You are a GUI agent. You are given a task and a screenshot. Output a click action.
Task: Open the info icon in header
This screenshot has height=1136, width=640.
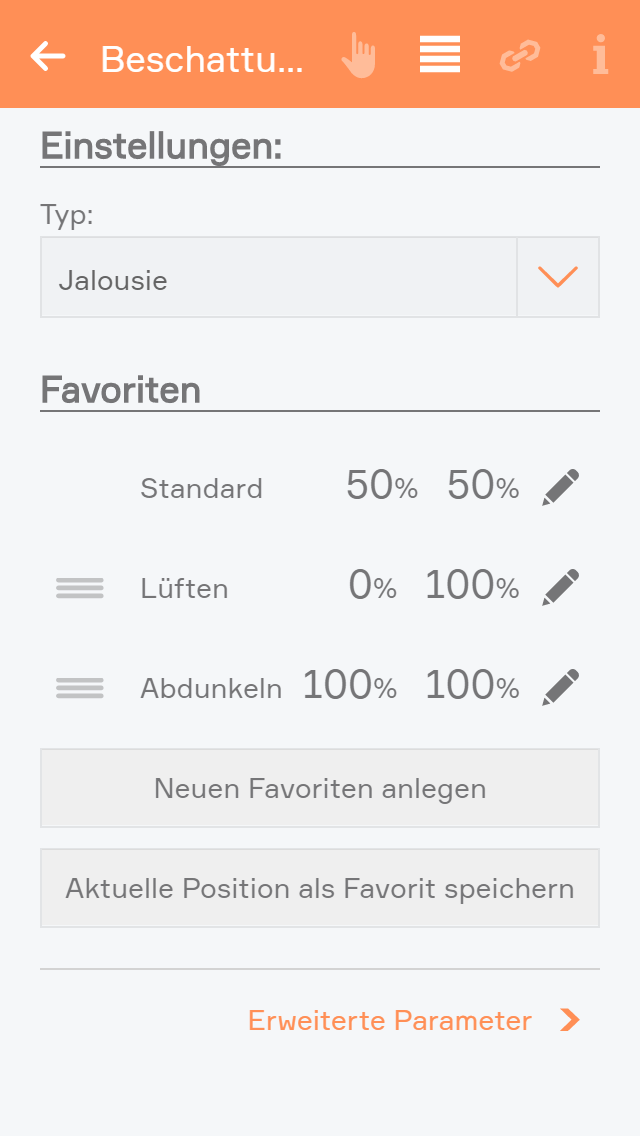pyautogui.click(x=600, y=56)
